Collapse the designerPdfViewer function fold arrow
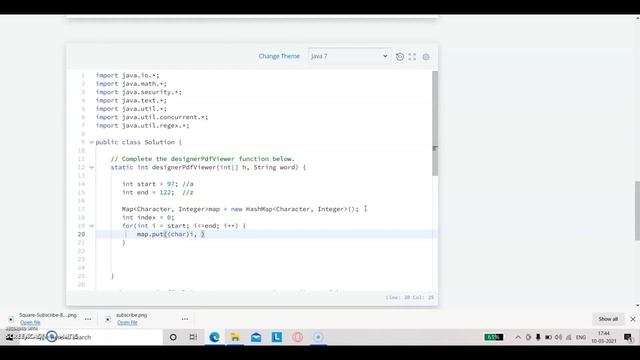The width and height of the screenshot is (640, 360). (91, 167)
